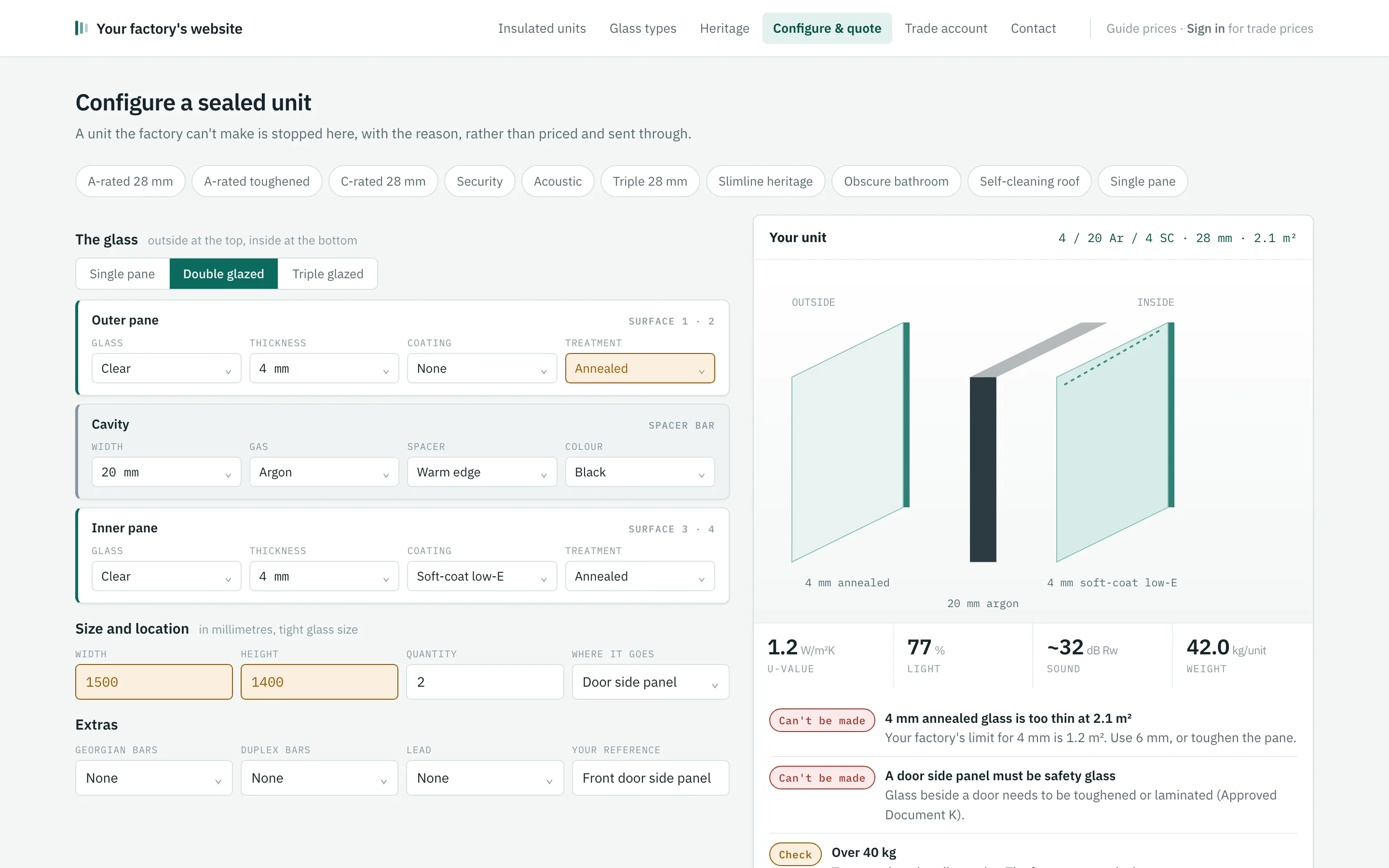Open Inner pane Coating Soft-coat low-E dropdown
This screenshot has width=1389, height=868.
[481, 576]
